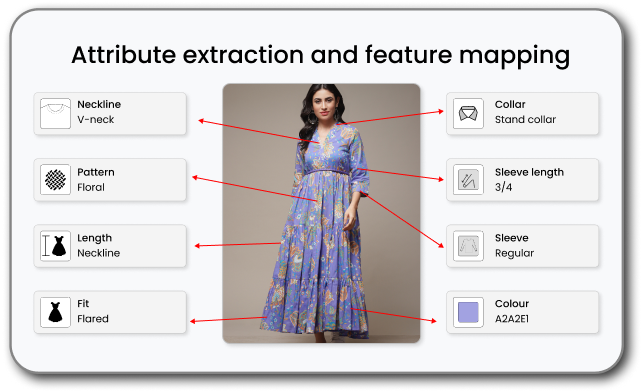Click the Fit flared dress icon
The image size is (641, 392).
[x=55, y=312]
